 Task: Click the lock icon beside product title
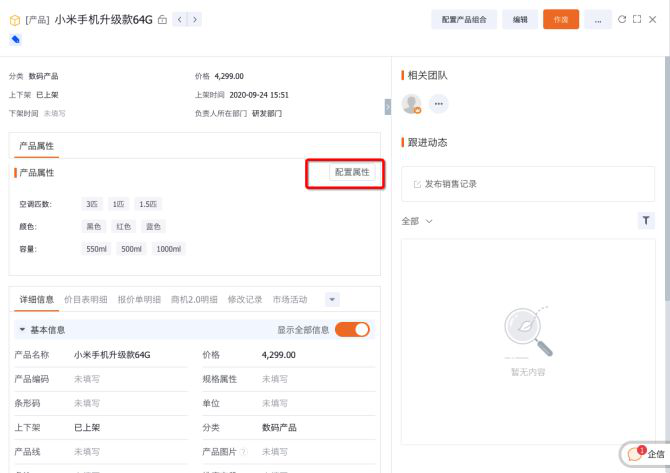click(x=162, y=20)
